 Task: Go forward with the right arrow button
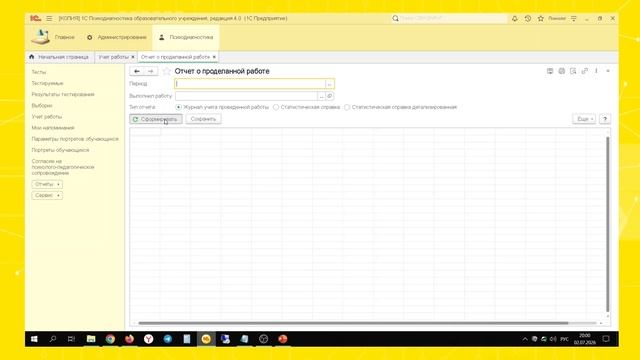coord(151,71)
